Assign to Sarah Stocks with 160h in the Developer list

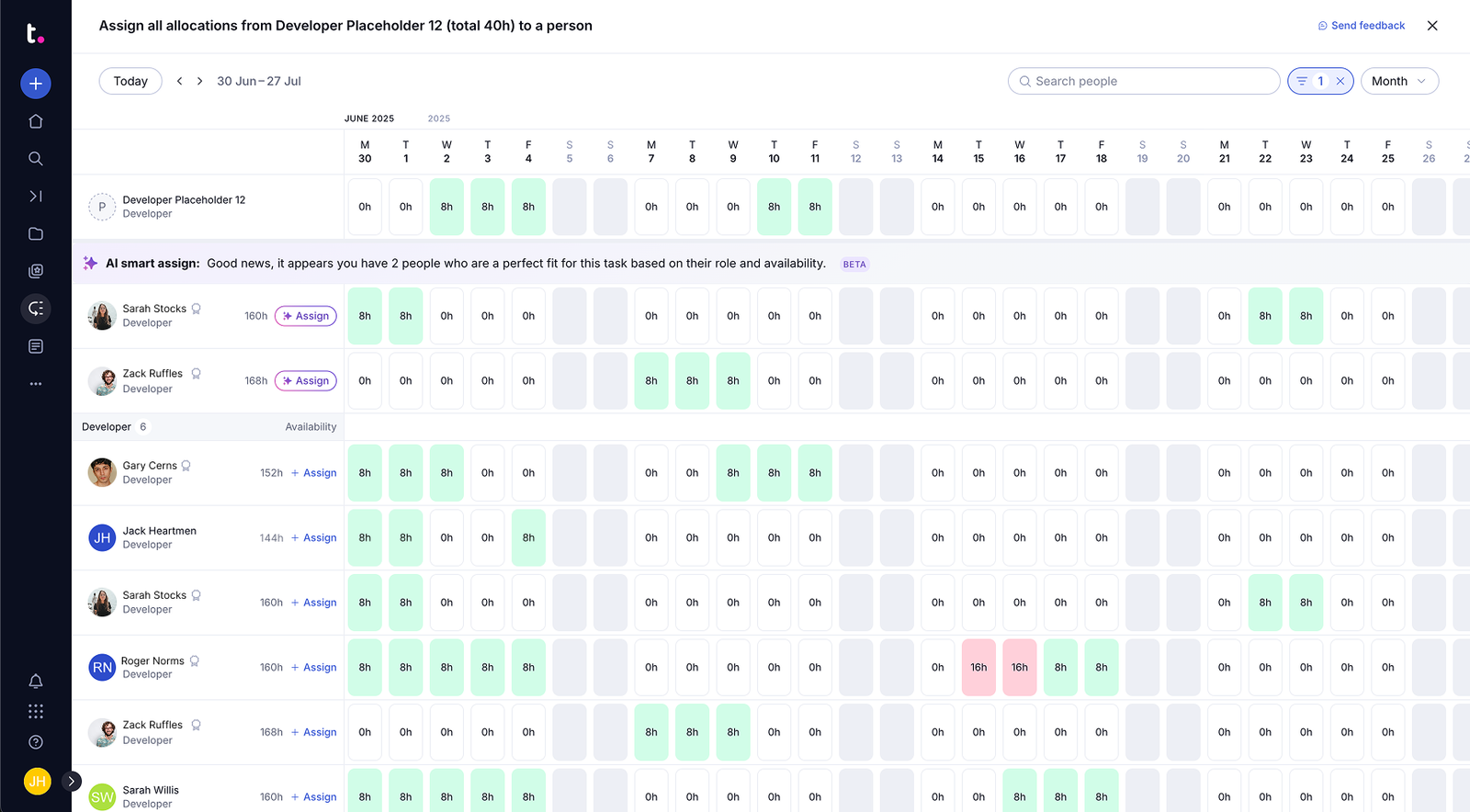tap(314, 603)
